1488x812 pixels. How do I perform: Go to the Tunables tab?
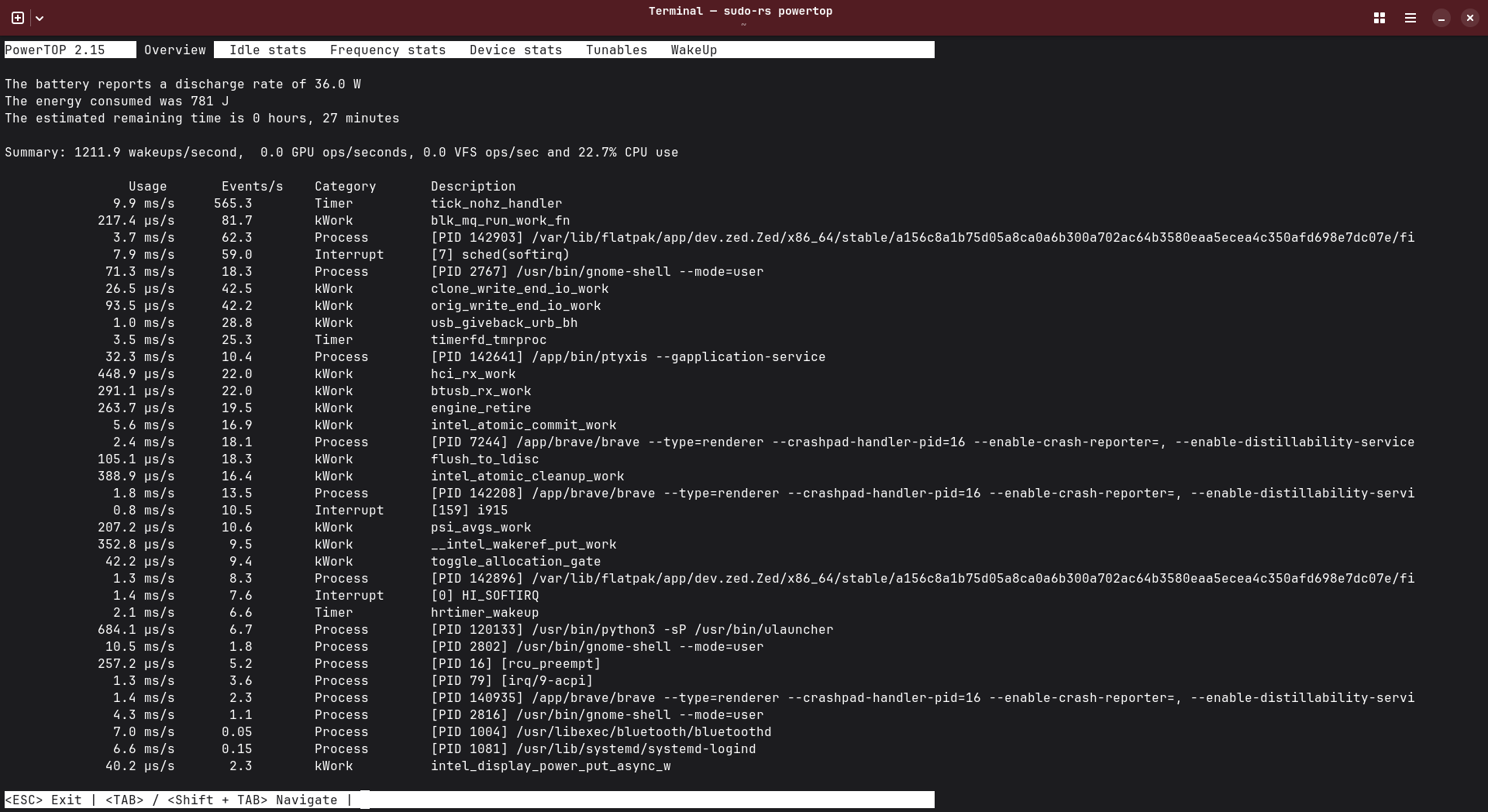(x=617, y=50)
